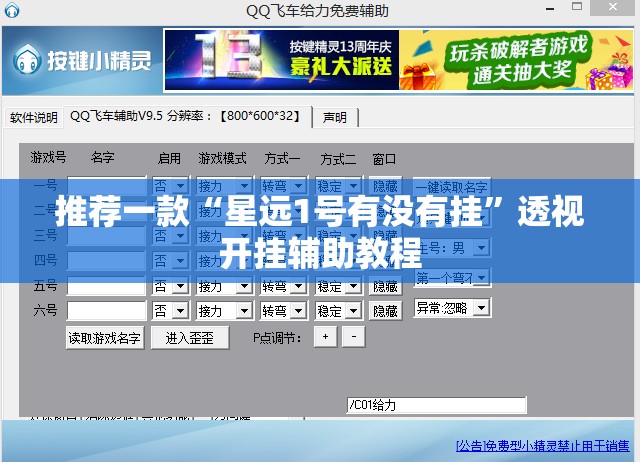Maximize the QQ飞车给力免费辅助 window
The height and width of the screenshot is (462, 640).
(x=577, y=7)
